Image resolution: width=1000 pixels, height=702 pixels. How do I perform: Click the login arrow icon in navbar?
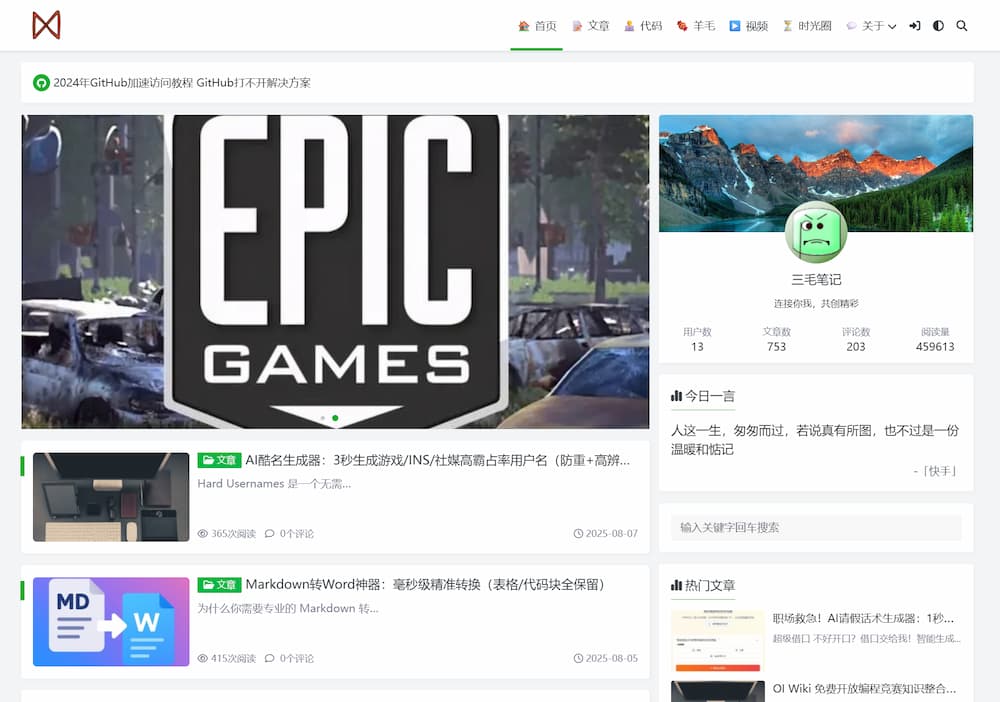(x=914, y=26)
